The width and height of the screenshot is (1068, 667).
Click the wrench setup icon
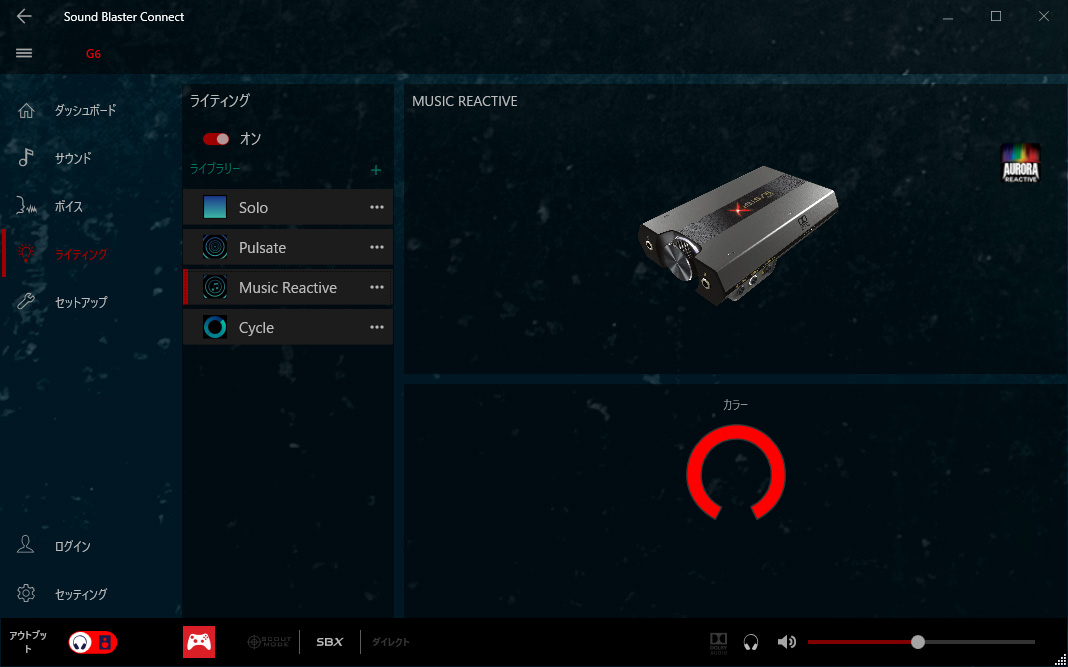(26, 301)
